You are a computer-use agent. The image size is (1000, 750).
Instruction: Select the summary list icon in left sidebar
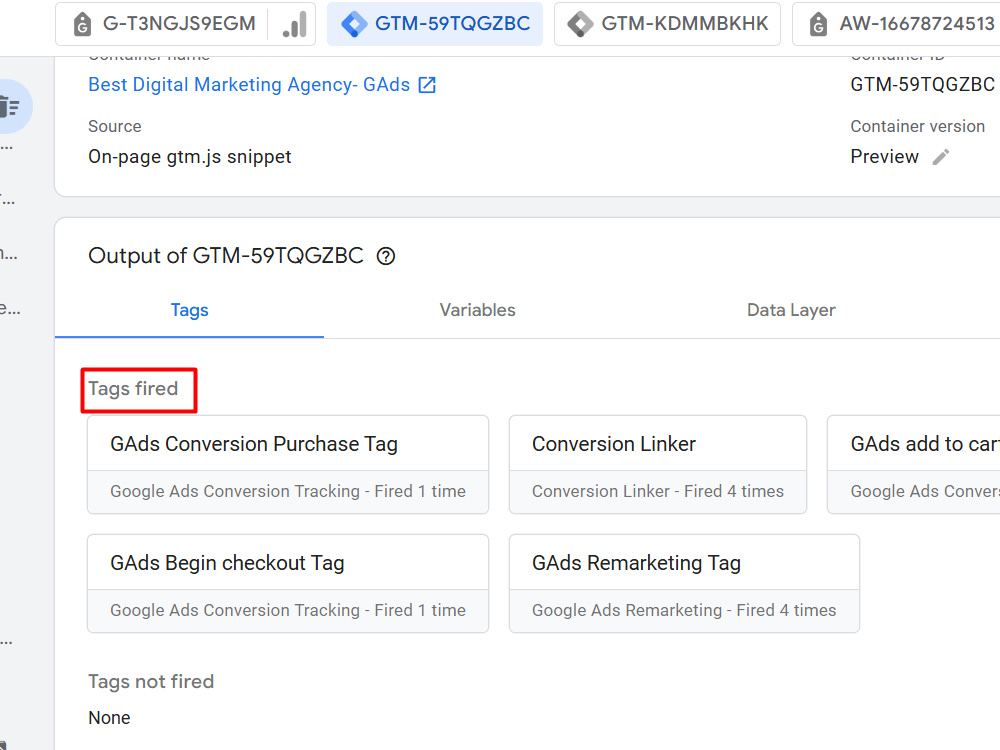(x=10, y=107)
